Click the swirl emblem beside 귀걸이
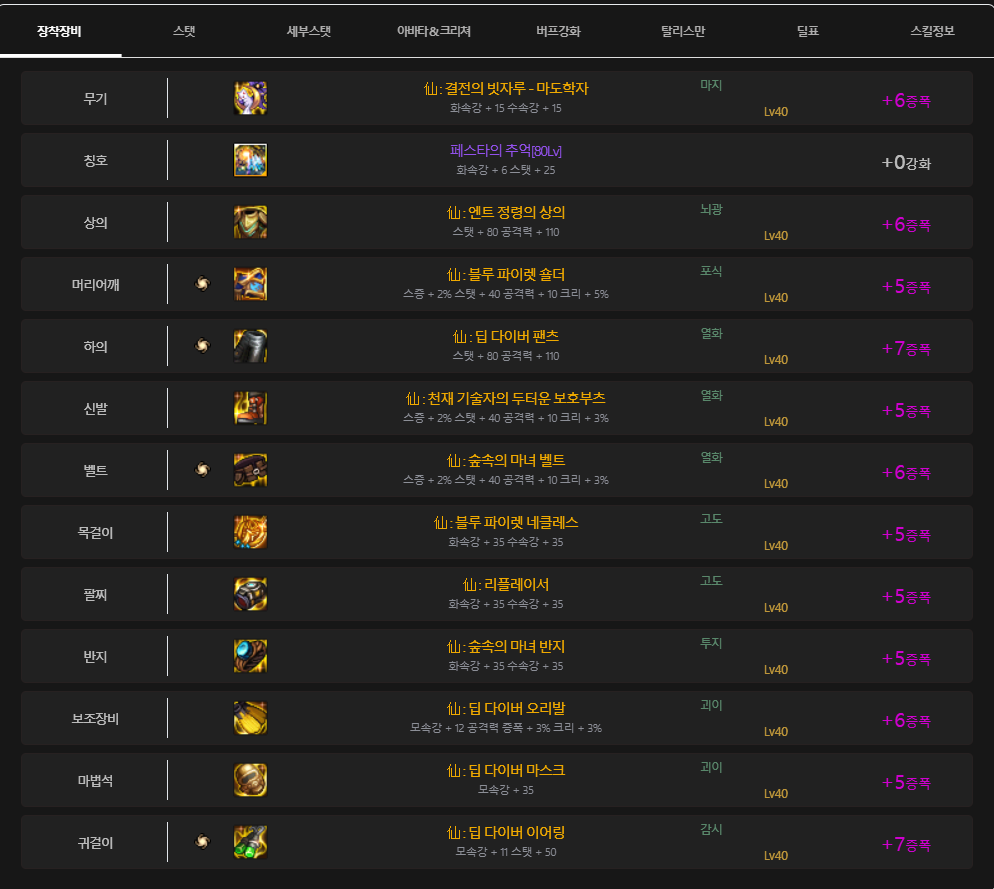The height and width of the screenshot is (889, 994). click(x=203, y=842)
